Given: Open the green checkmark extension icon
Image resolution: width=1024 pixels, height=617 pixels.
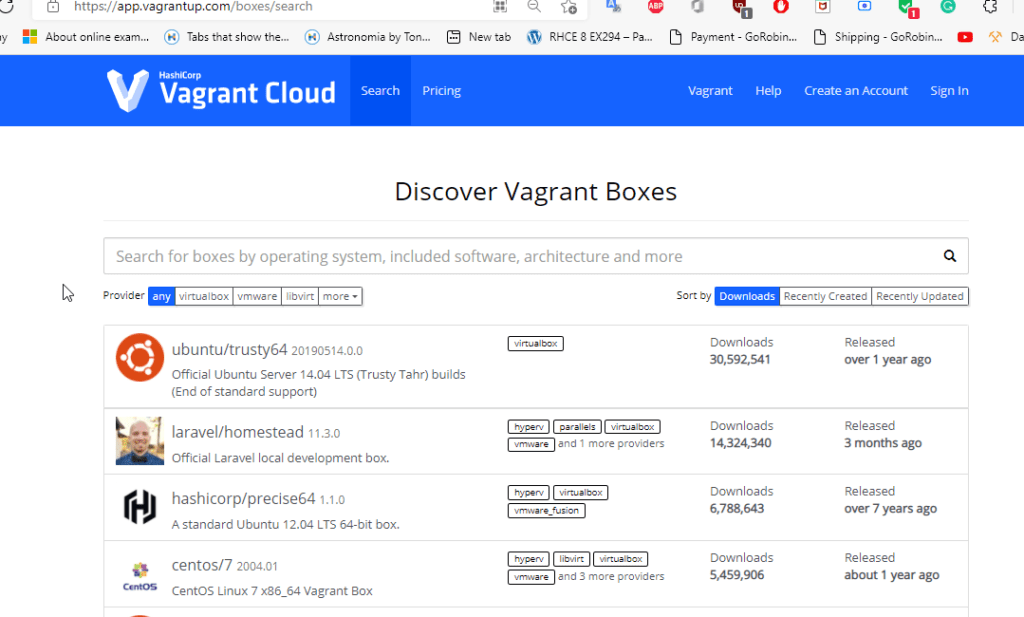Looking at the screenshot, I should [908, 8].
